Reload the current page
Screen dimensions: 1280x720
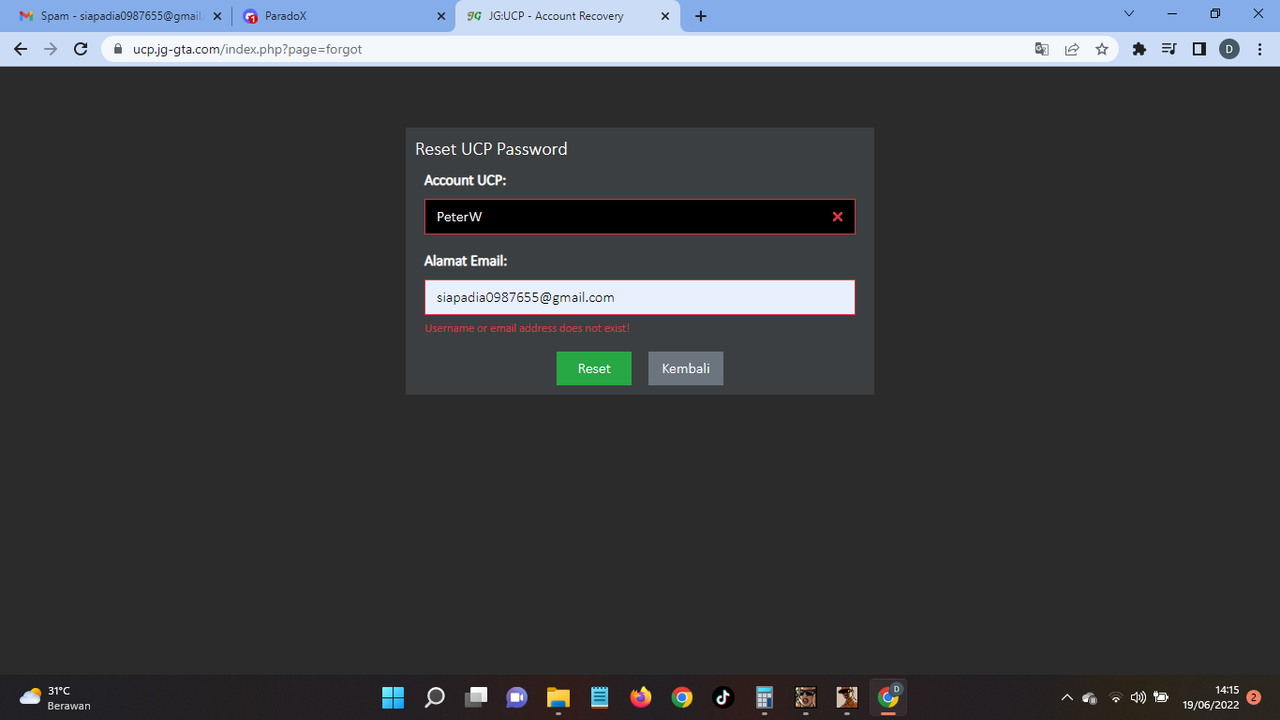point(81,49)
